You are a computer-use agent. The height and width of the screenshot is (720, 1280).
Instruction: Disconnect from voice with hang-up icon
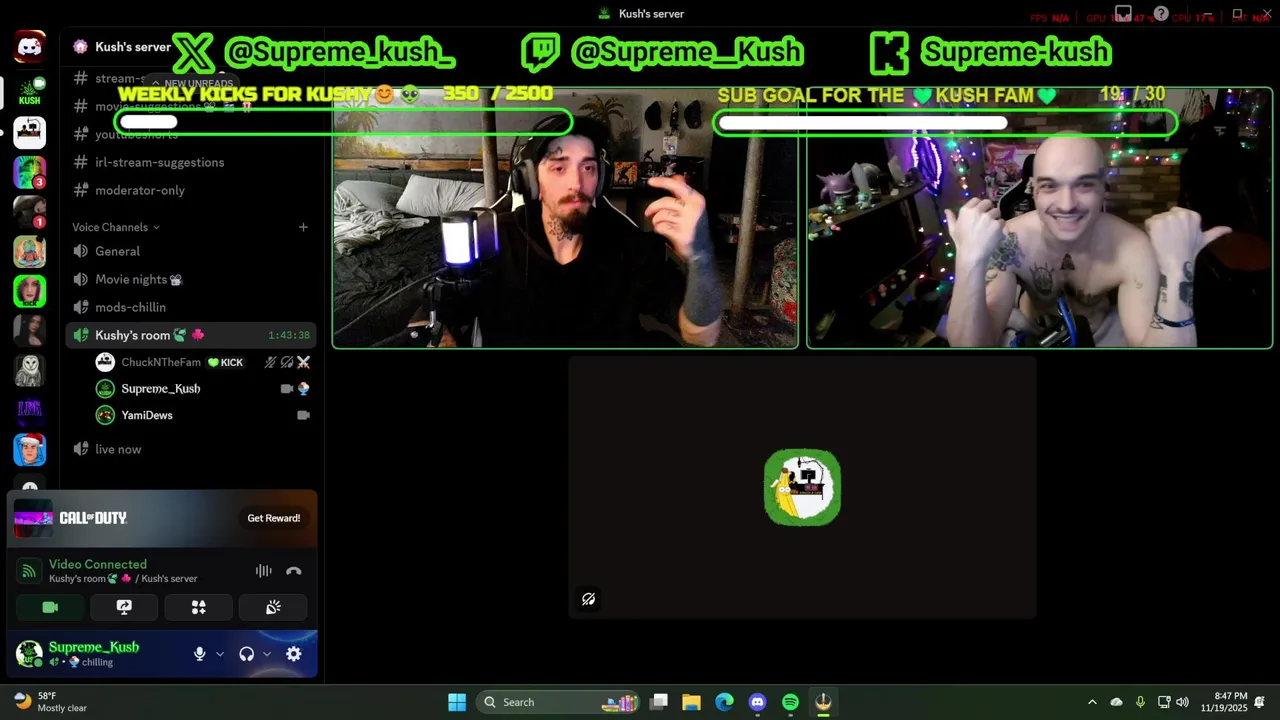pos(293,571)
